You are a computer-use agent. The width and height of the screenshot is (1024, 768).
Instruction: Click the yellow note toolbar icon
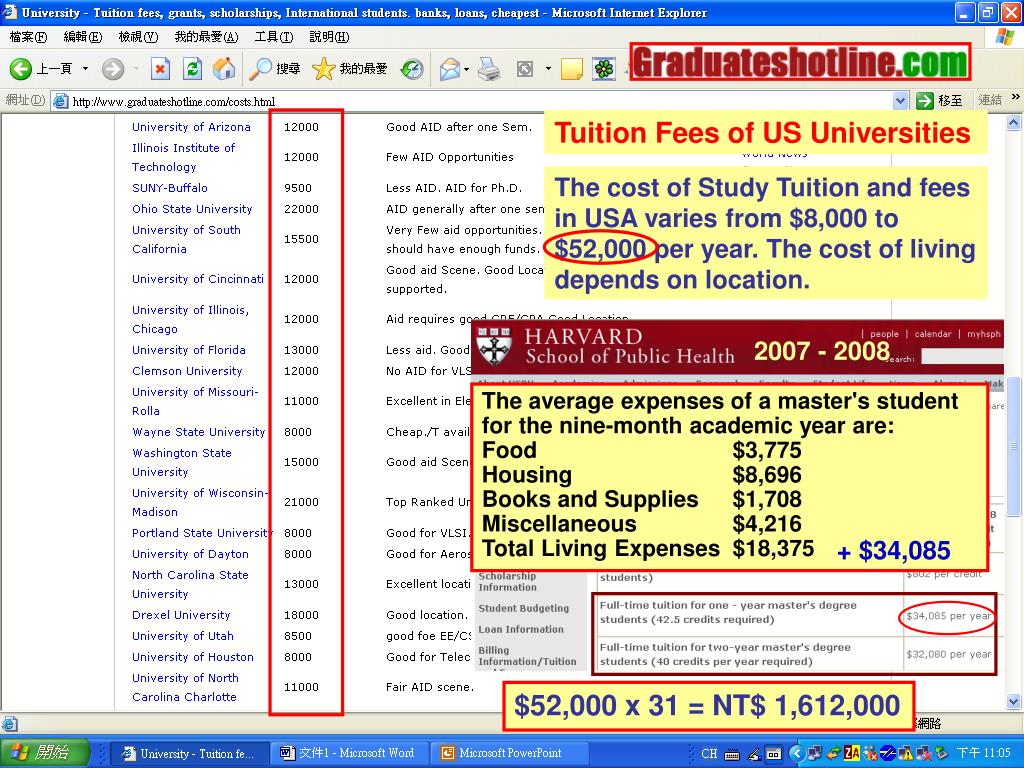[x=571, y=69]
